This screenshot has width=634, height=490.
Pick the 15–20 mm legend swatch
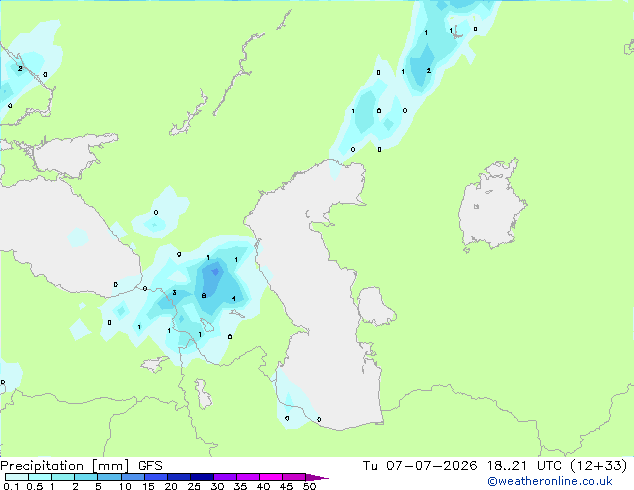click(156, 477)
